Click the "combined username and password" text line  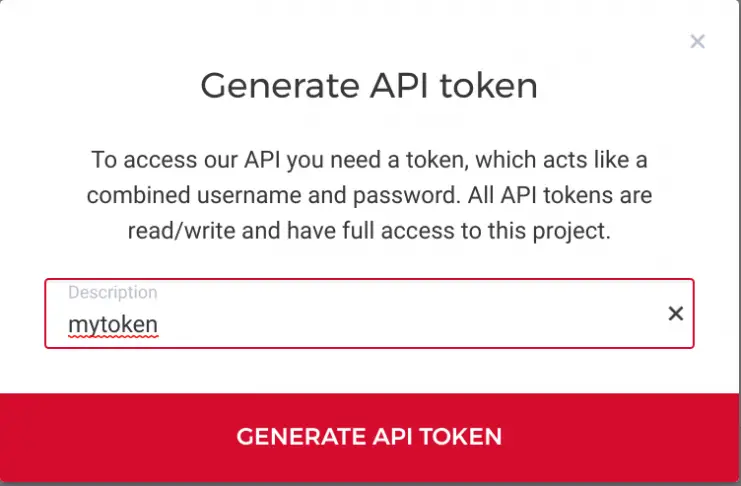click(x=369, y=195)
